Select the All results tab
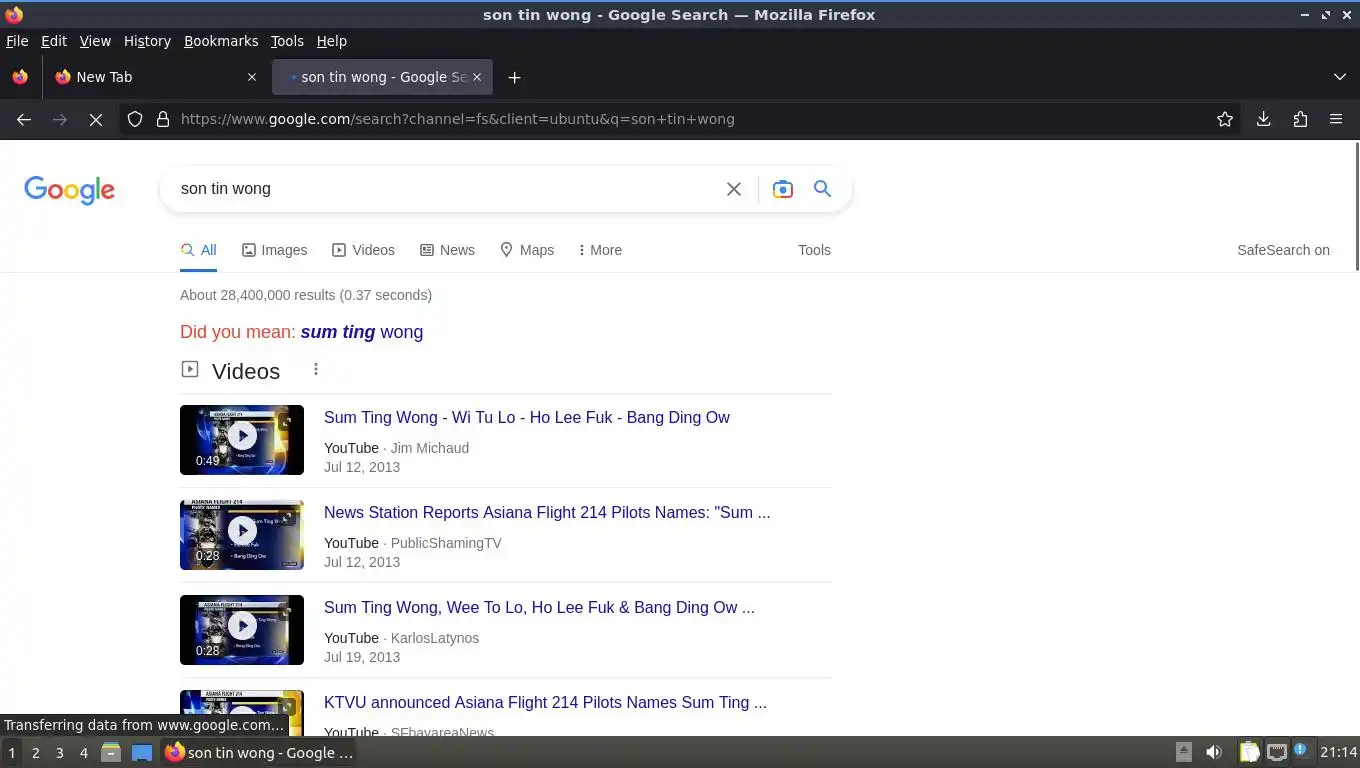 pos(199,250)
